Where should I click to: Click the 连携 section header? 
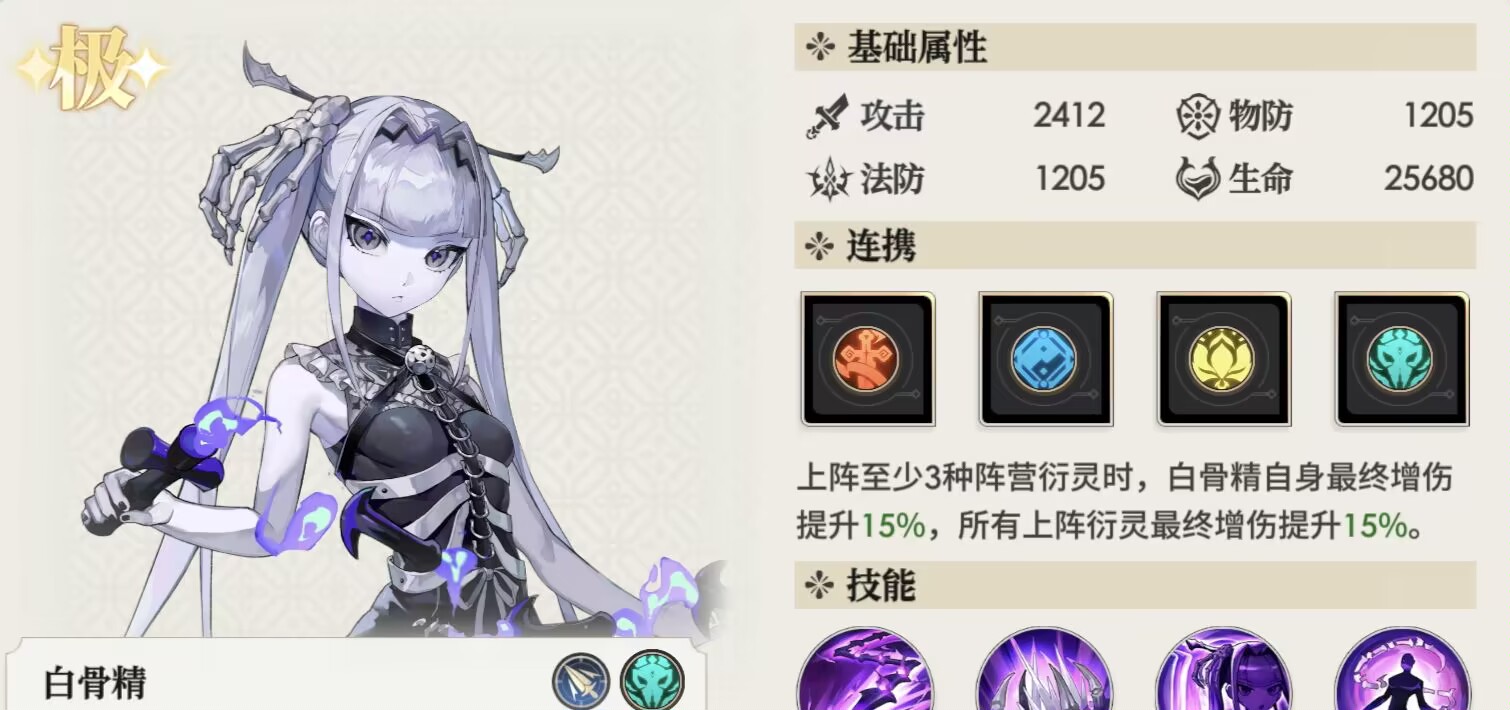coord(1135,245)
